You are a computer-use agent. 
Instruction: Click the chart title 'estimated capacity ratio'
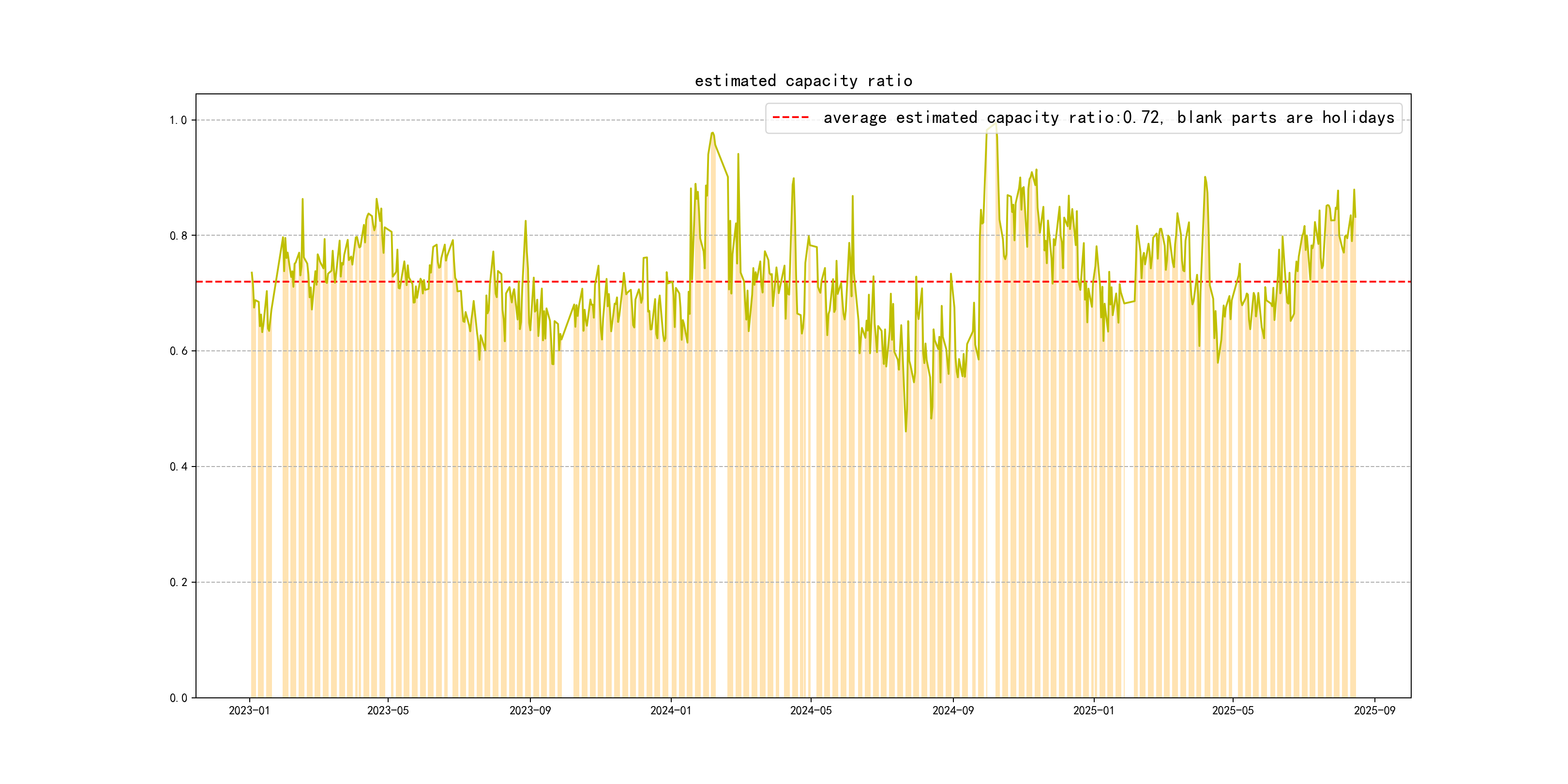click(803, 81)
